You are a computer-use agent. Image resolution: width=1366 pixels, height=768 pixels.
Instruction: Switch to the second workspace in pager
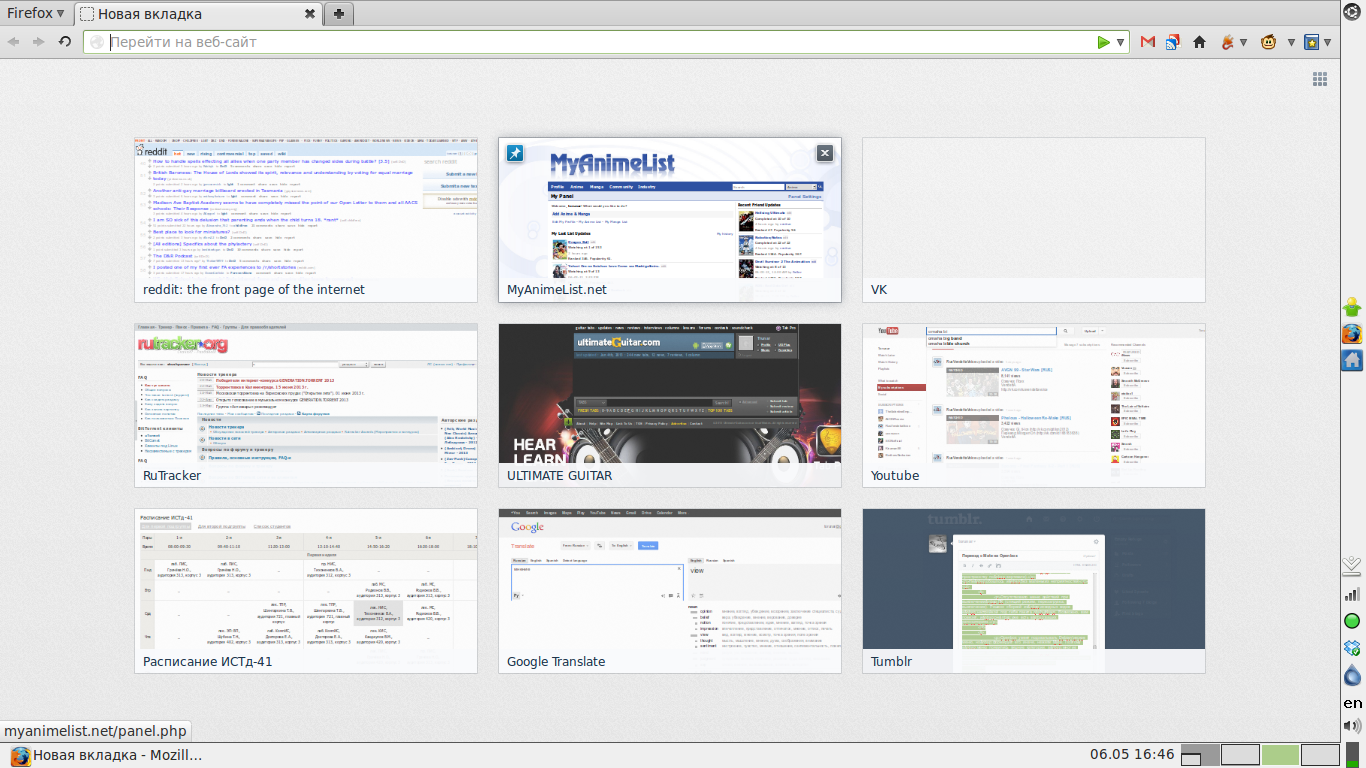[x=1240, y=755]
